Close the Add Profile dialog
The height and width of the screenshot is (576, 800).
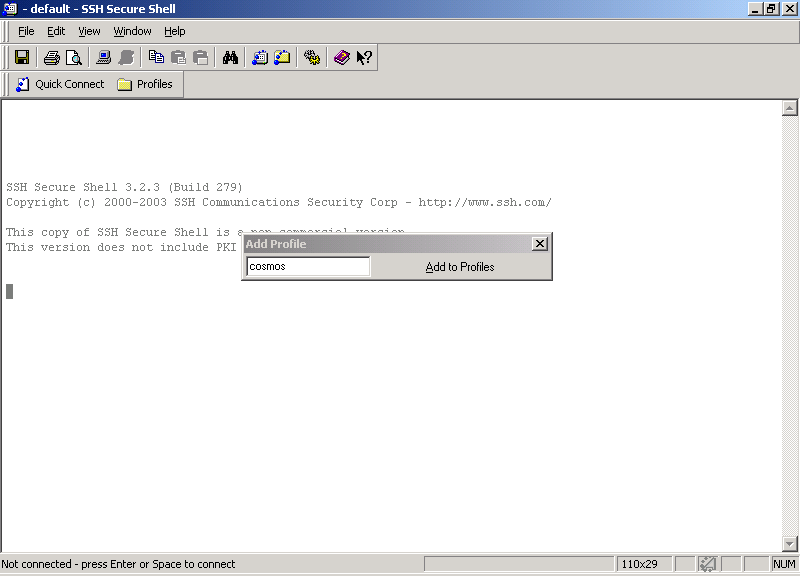[x=540, y=244]
